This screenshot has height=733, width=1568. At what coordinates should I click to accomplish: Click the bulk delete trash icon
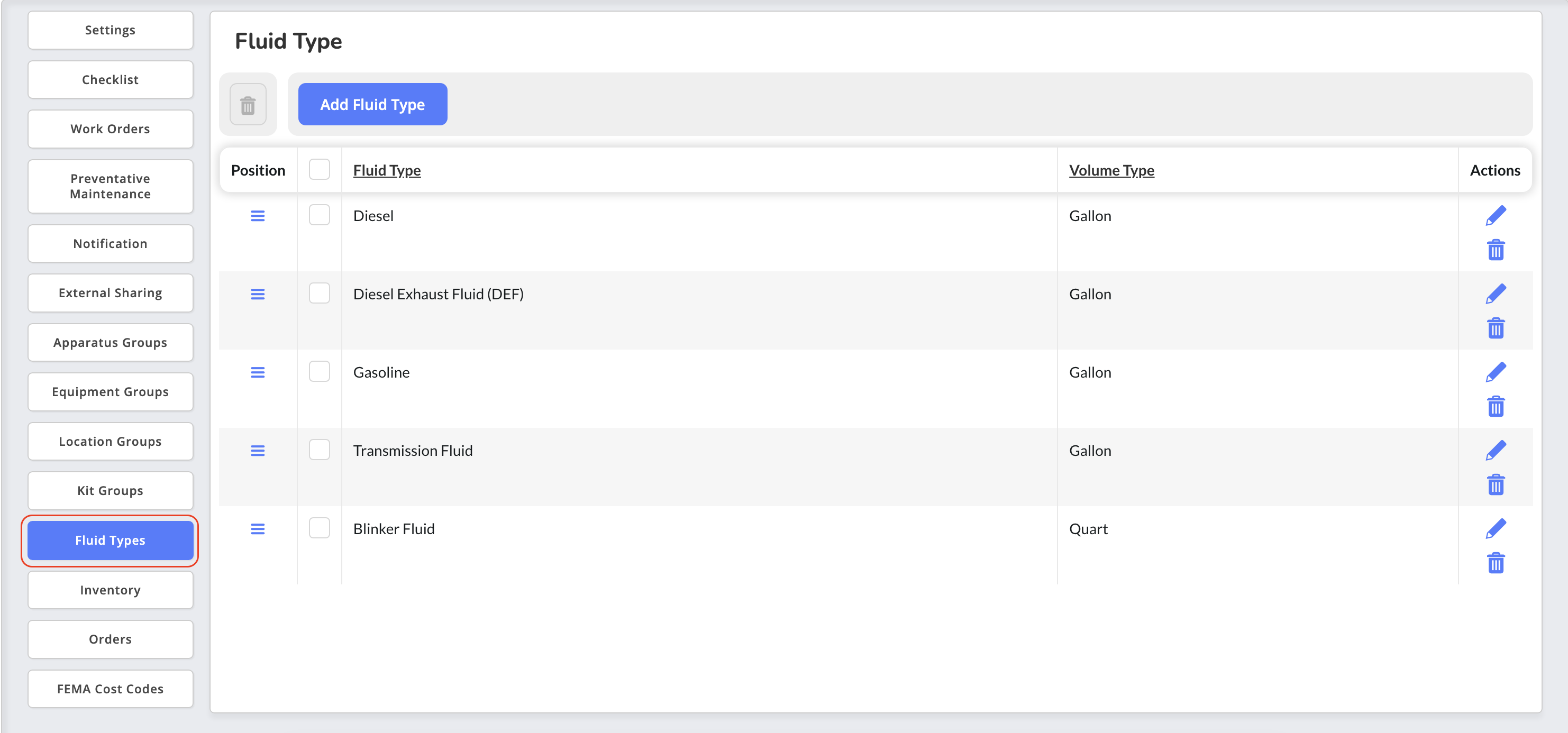248,105
